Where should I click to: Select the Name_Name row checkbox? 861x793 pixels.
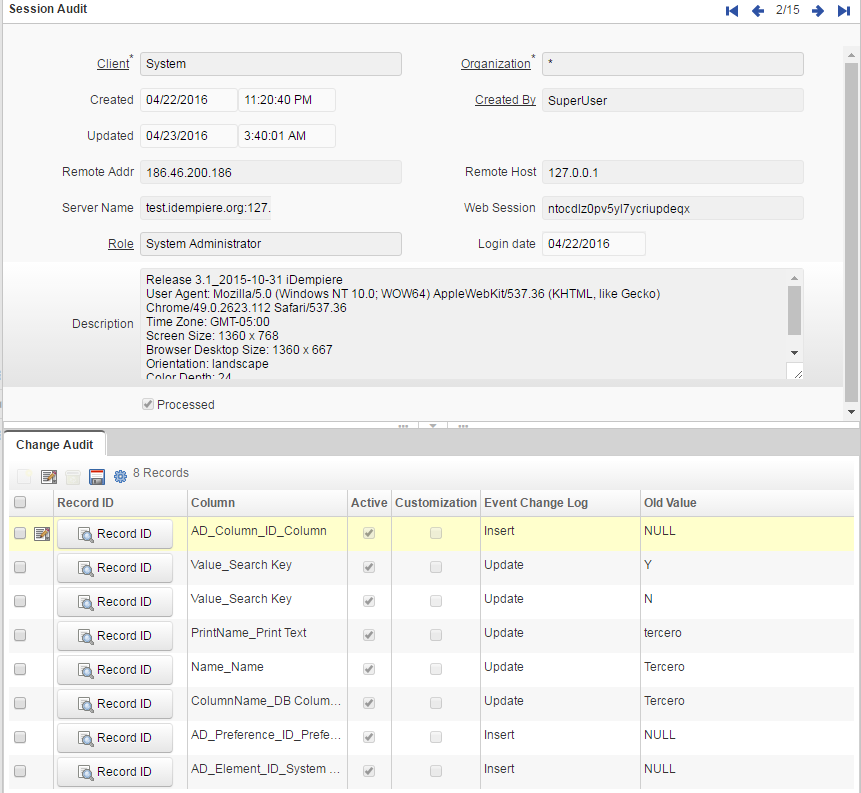[20, 669]
